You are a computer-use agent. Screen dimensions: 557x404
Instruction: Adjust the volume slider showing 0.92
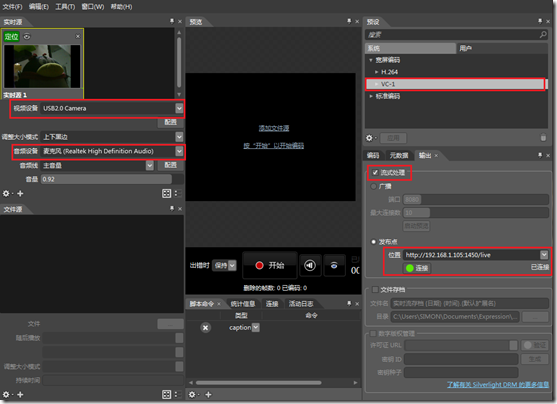coord(107,179)
